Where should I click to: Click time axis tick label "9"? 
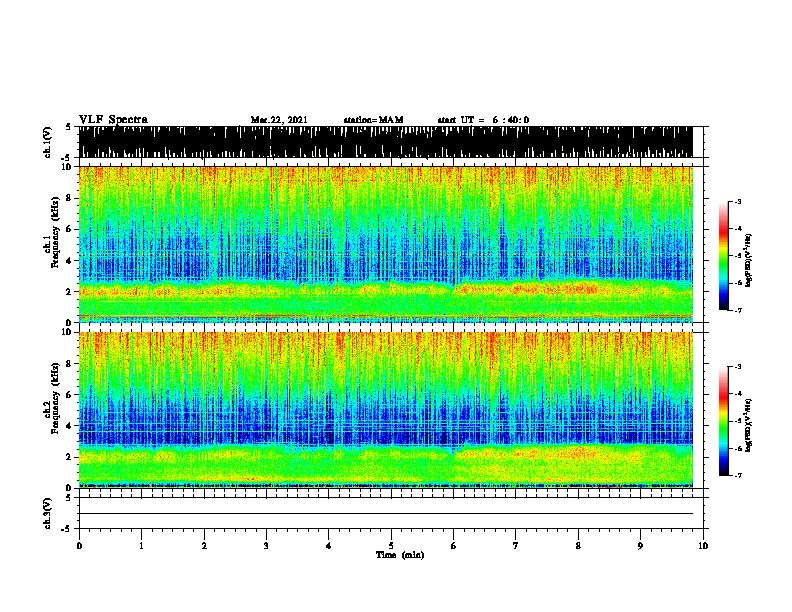click(640, 545)
